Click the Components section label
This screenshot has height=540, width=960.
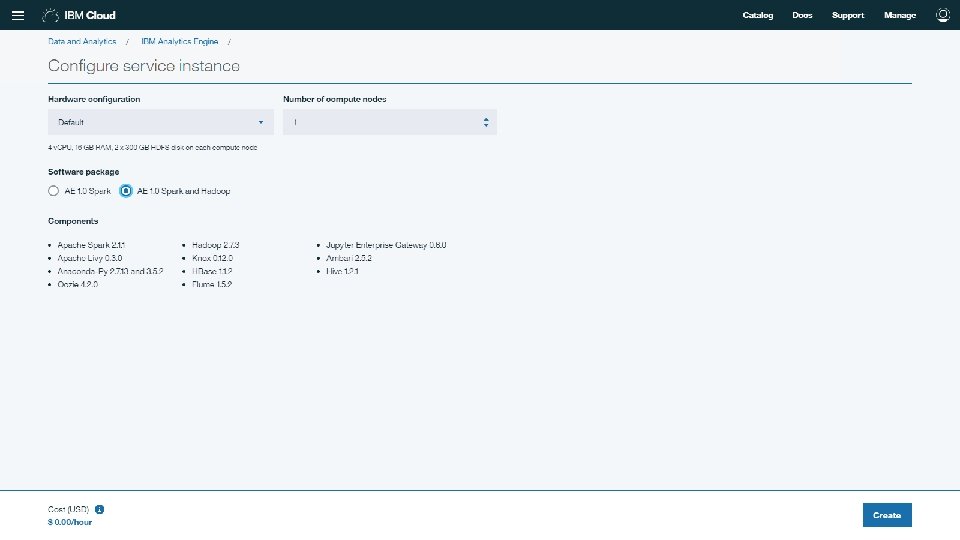tap(73, 221)
